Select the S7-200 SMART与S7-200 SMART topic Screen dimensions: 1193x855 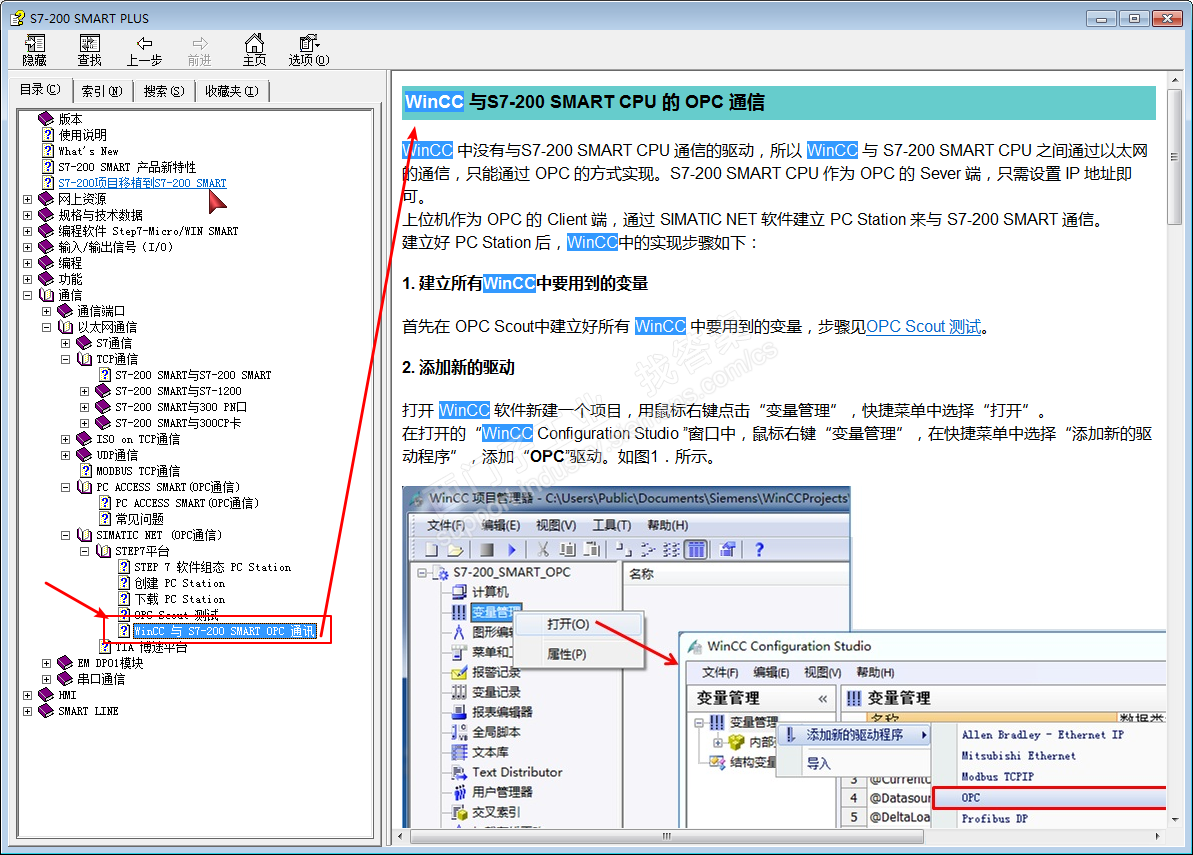coord(193,375)
